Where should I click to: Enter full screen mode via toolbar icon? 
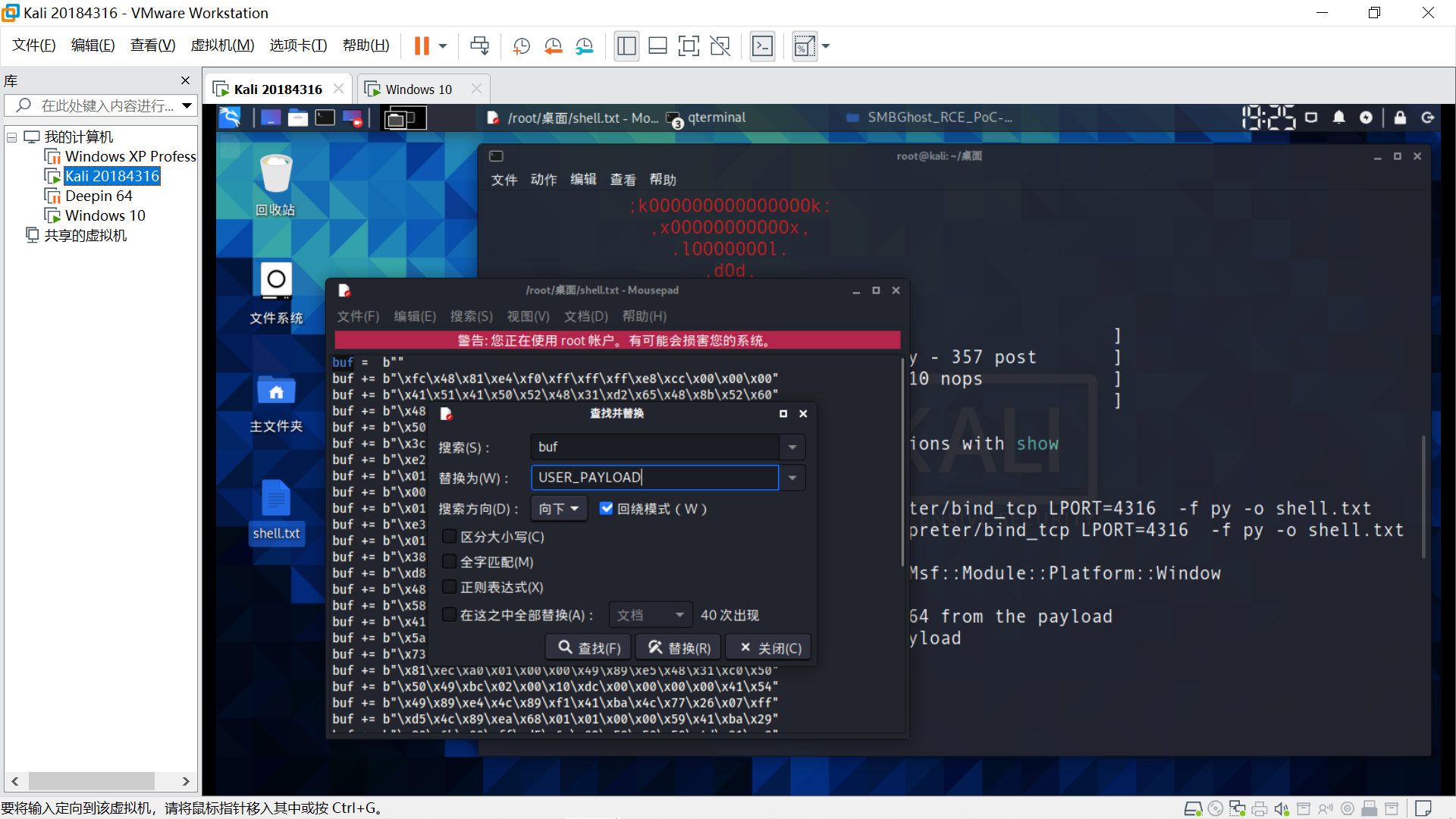tap(689, 46)
